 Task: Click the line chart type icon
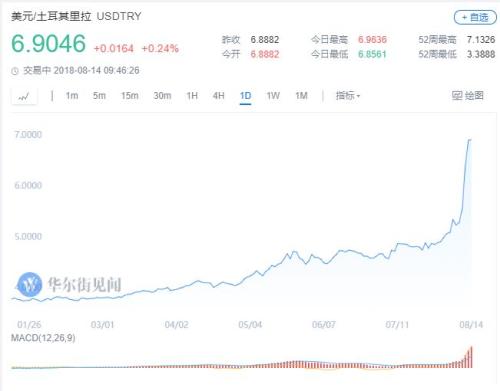click(x=24, y=97)
